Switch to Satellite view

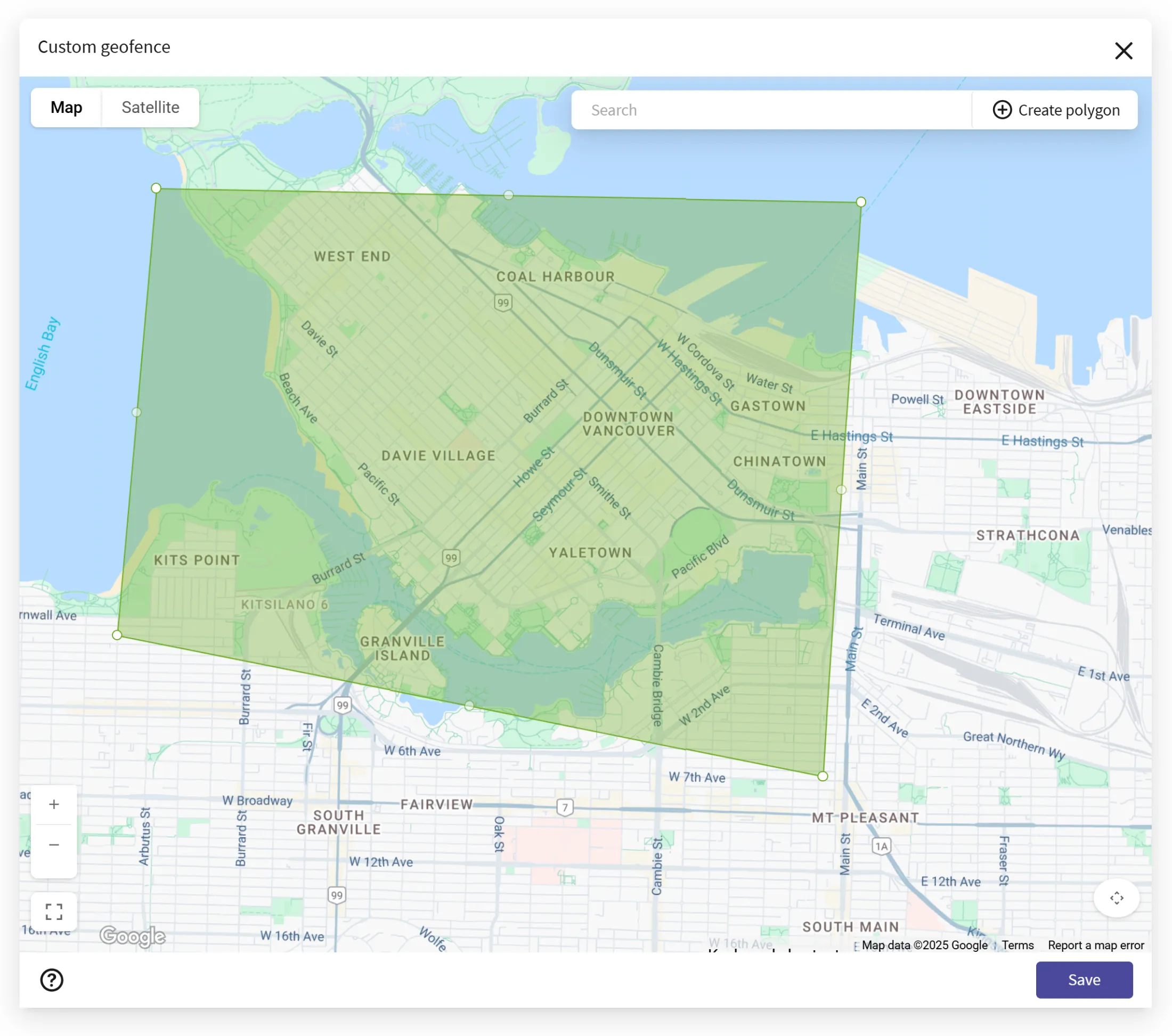[x=150, y=107]
